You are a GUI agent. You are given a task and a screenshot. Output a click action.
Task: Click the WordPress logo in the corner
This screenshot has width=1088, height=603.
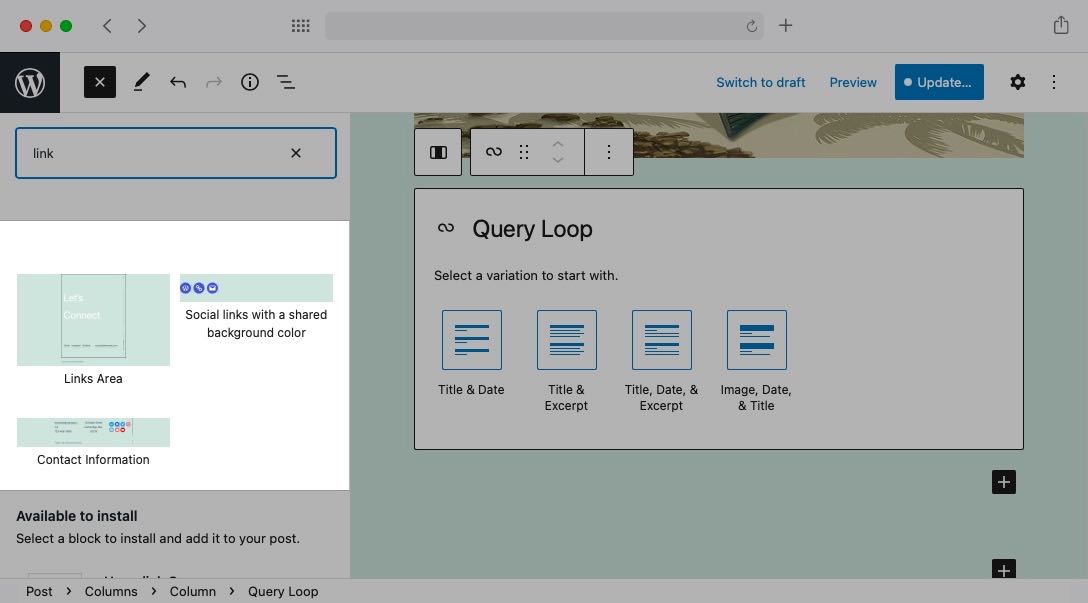30,82
